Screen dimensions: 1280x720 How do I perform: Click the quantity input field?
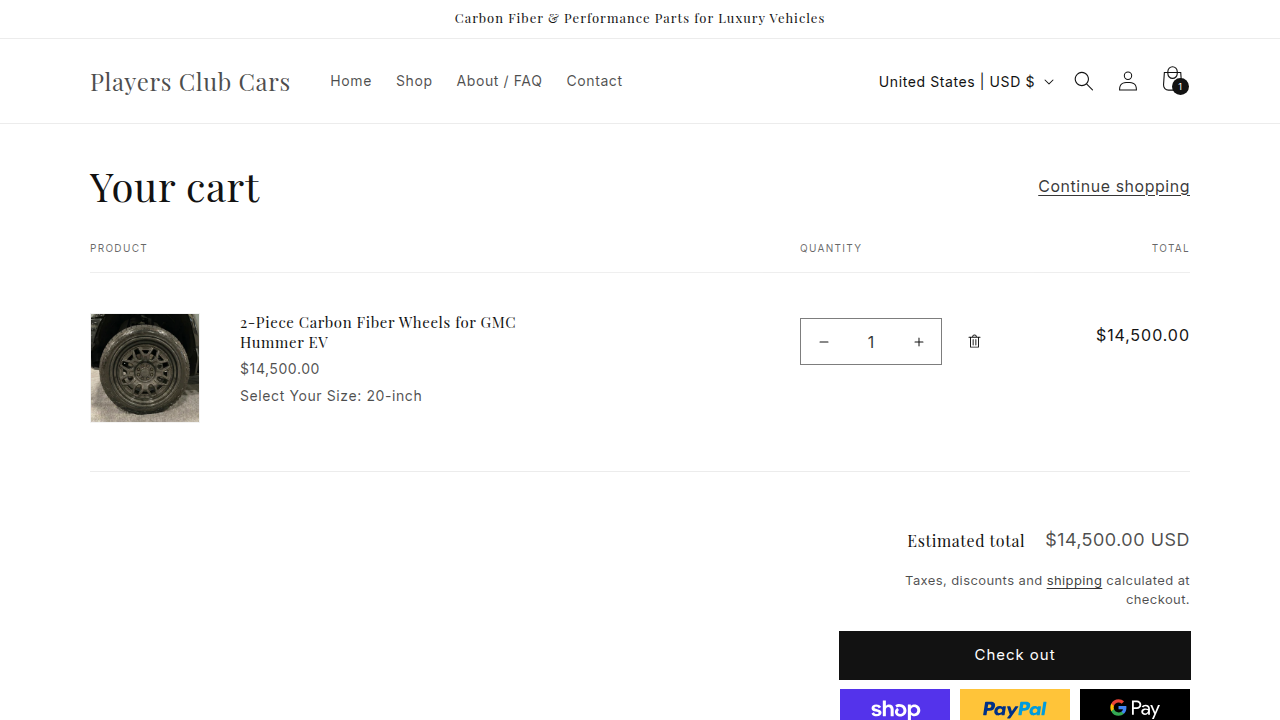871,342
